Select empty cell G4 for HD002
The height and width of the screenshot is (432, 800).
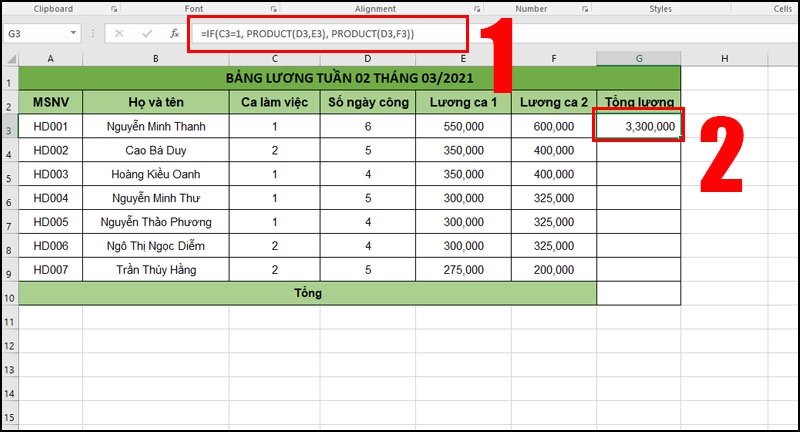[638, 151]
